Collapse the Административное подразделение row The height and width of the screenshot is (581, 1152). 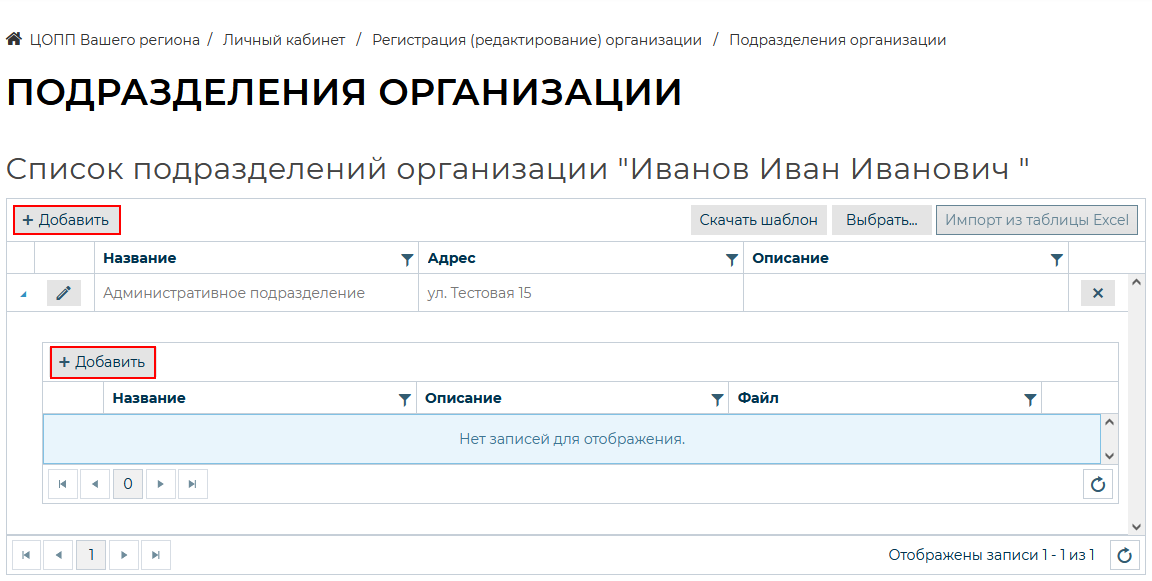click(23, 294)
